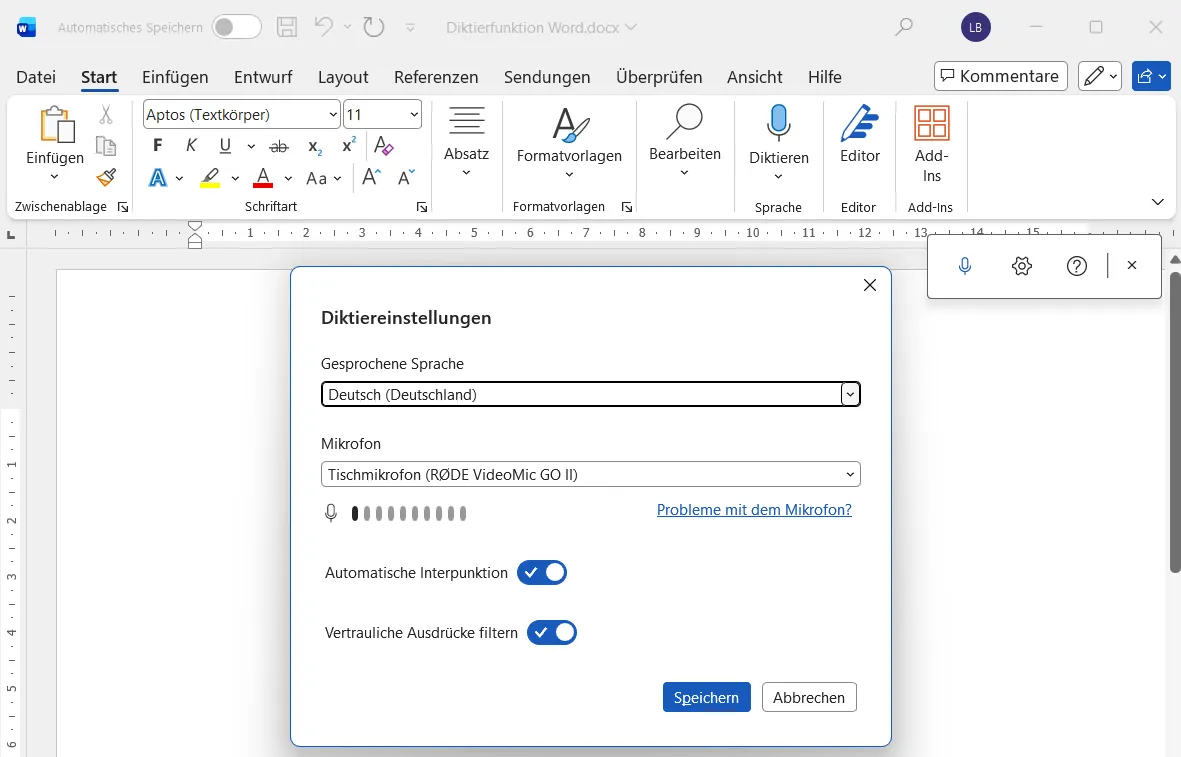Switch to the Referenzen tab
The image size is (1181, 757).
pos(436,77)
